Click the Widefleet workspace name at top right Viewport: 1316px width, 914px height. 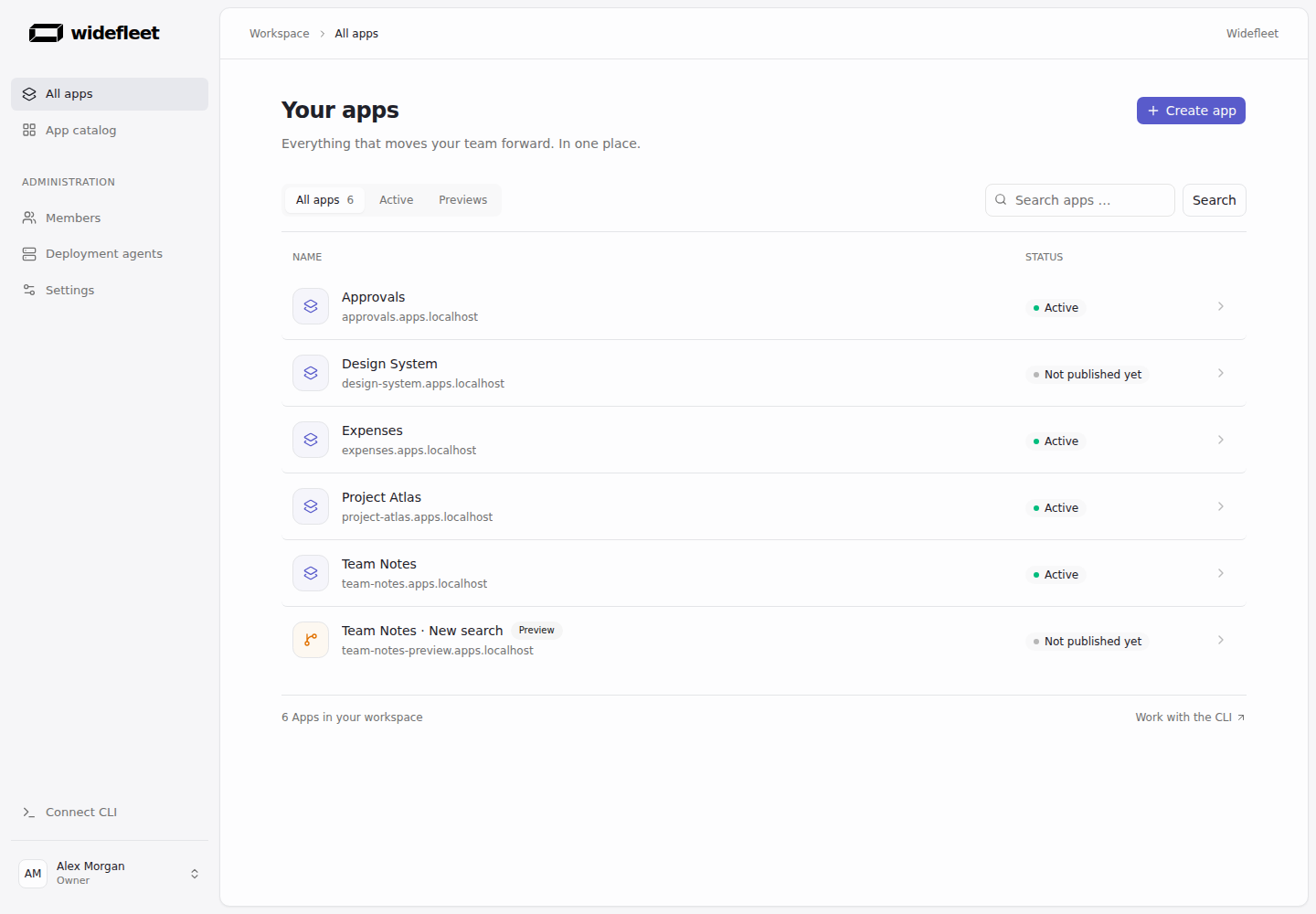(x=1252, y=34)
